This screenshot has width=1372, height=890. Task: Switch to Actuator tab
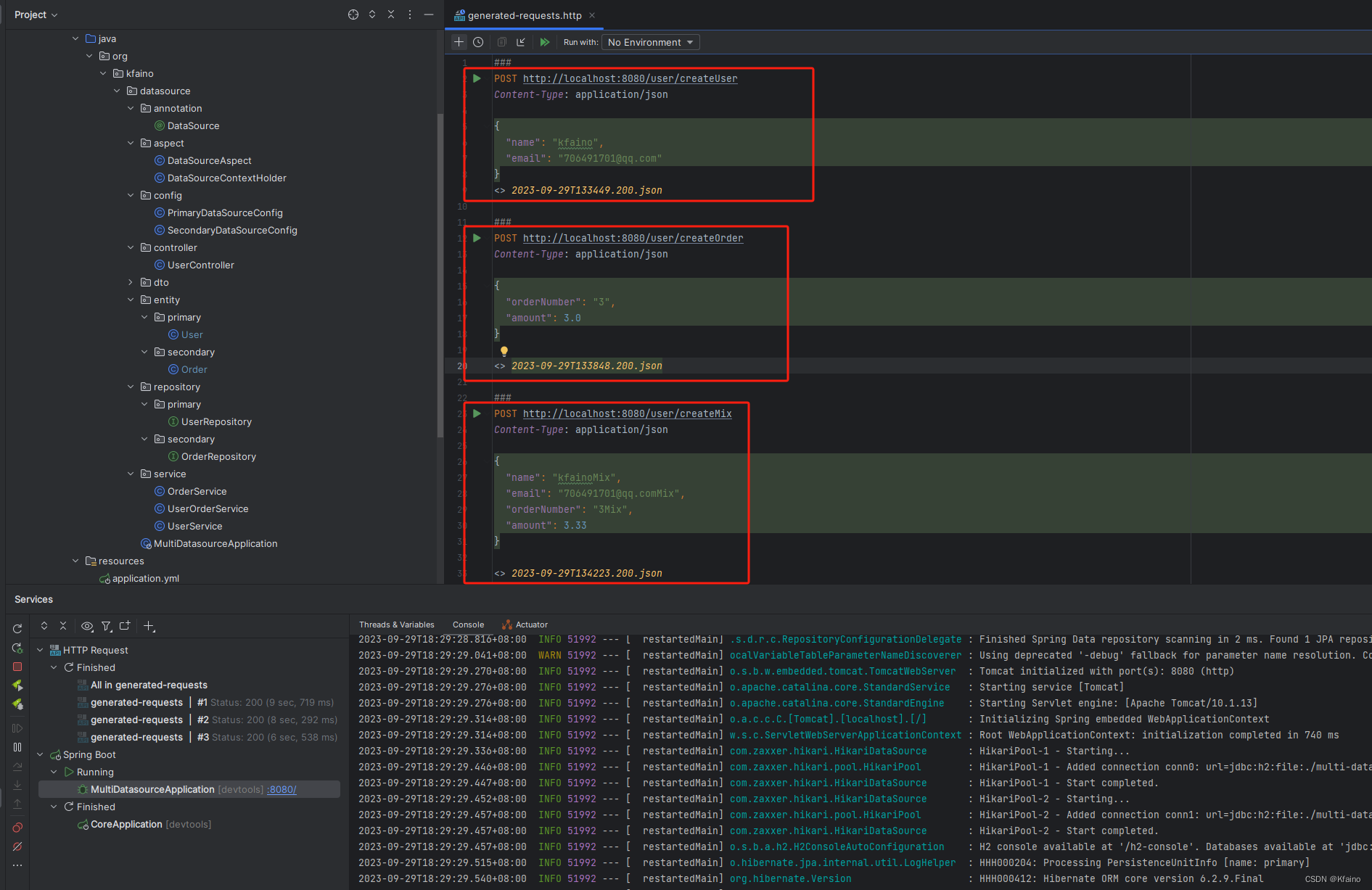pyautogui.click(x=525, y=625)
